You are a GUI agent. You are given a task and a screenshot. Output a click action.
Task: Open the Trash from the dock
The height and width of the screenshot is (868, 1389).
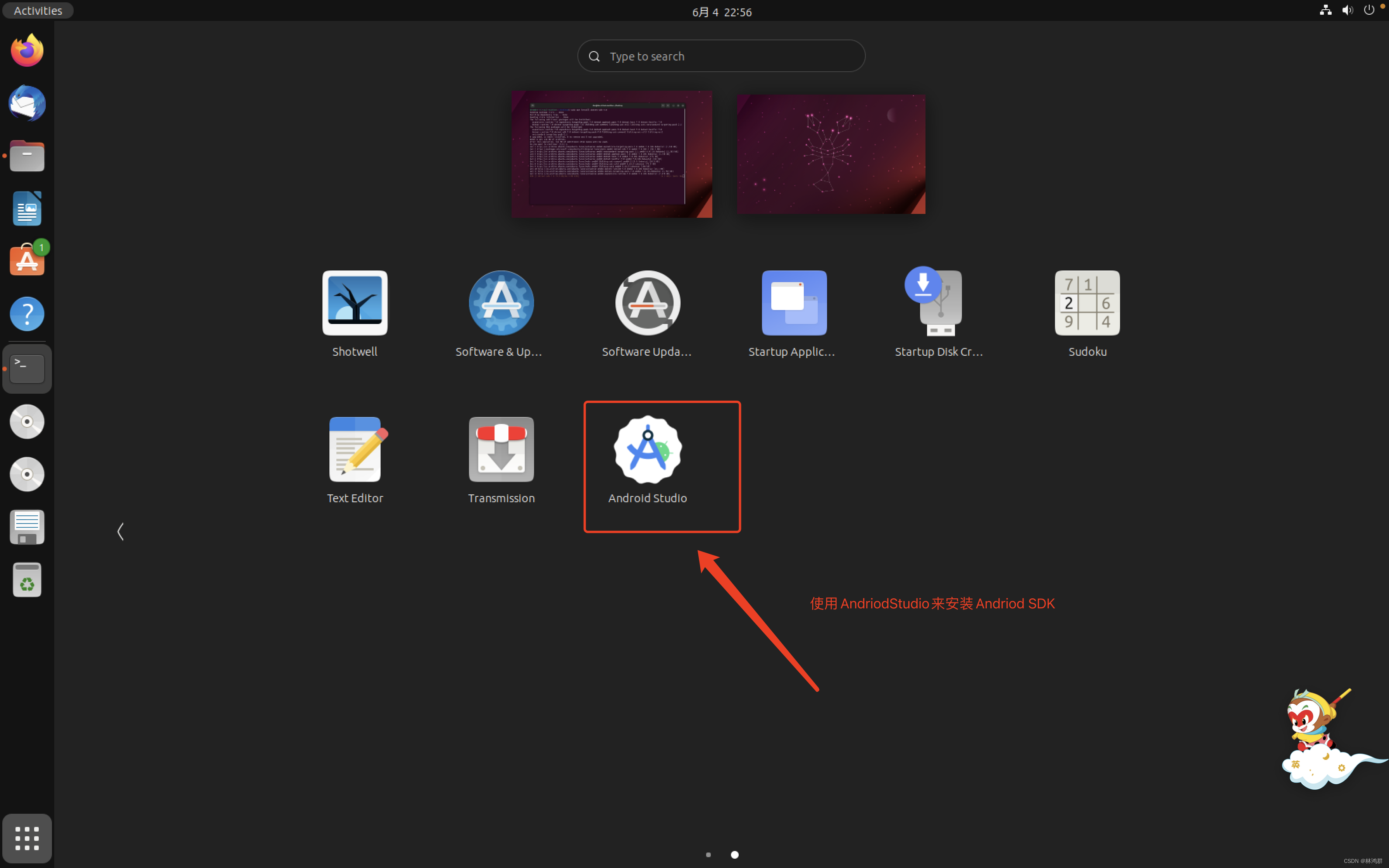point(26,579)
